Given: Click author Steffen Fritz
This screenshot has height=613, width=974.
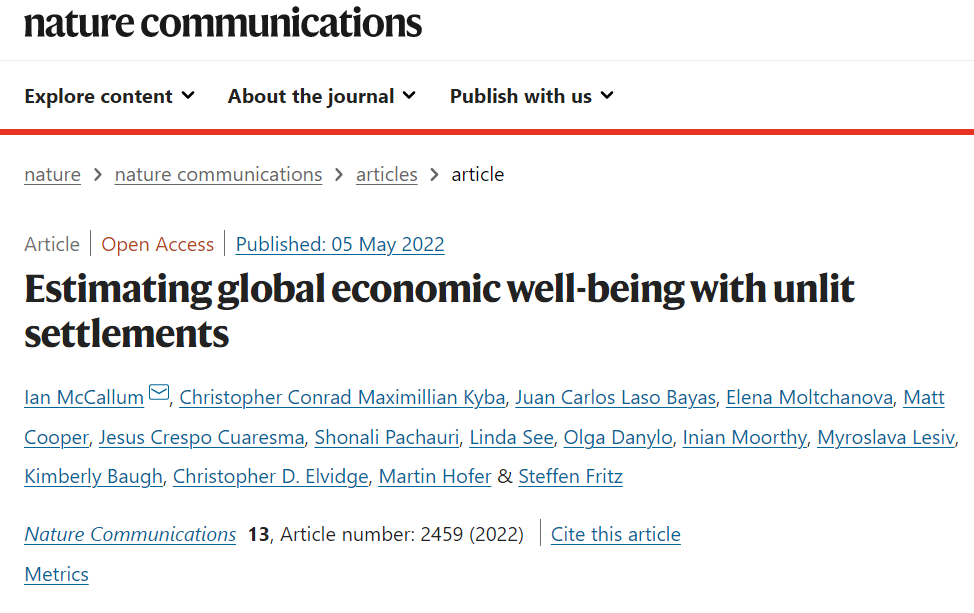Looking at the screenshot, I should (x=570, y=476).
